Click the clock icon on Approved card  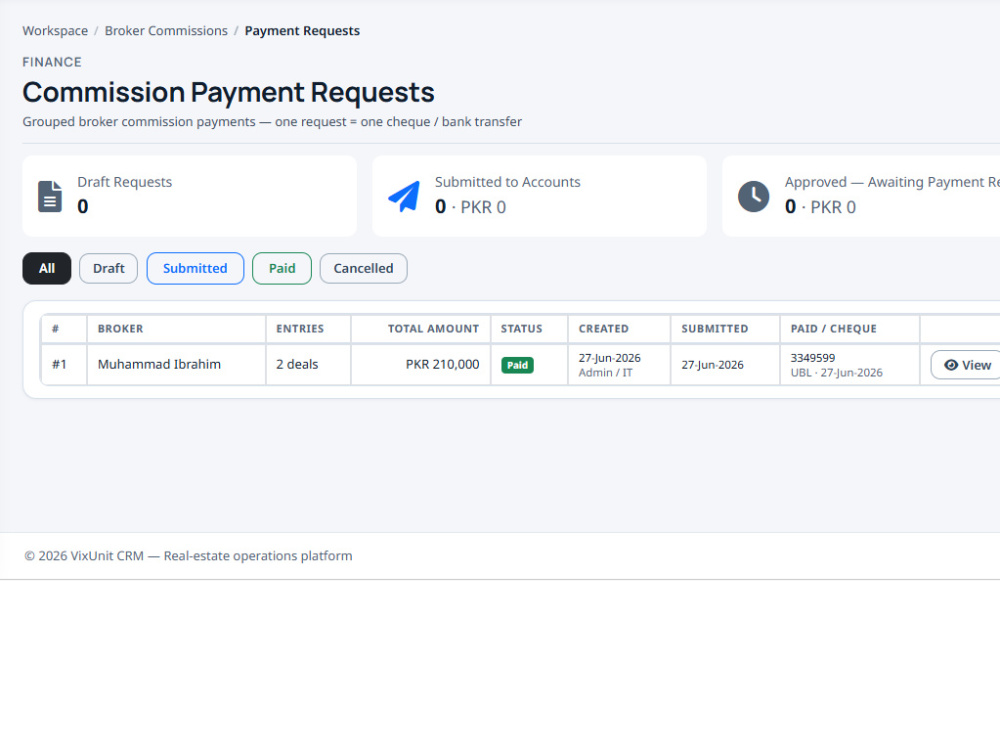(753, 196)
